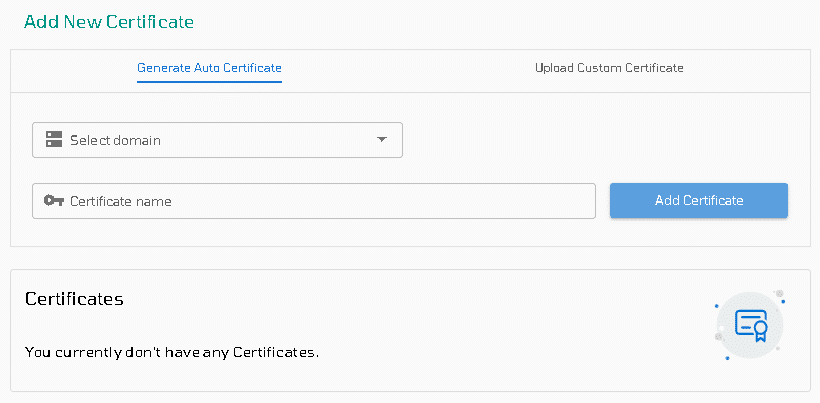Click the Certificates section heading
The width and height of the screenshot is (820, 403).
[x=74, y=299]
